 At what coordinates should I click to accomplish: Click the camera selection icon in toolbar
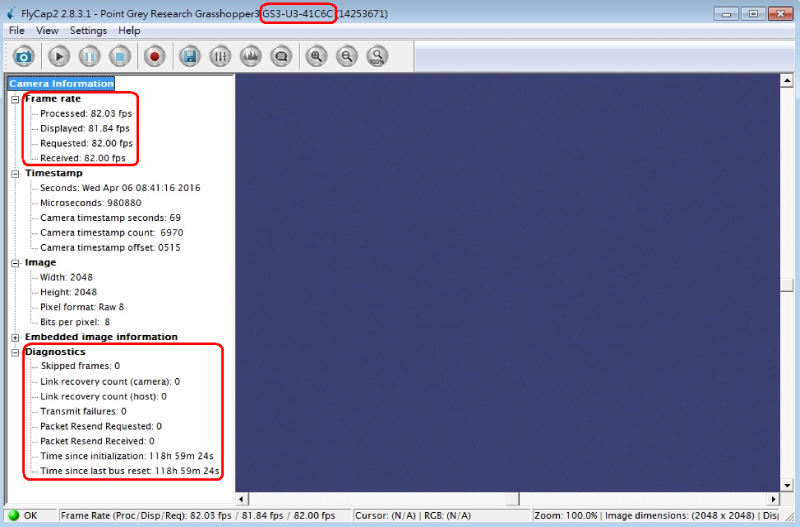(23, 57)
